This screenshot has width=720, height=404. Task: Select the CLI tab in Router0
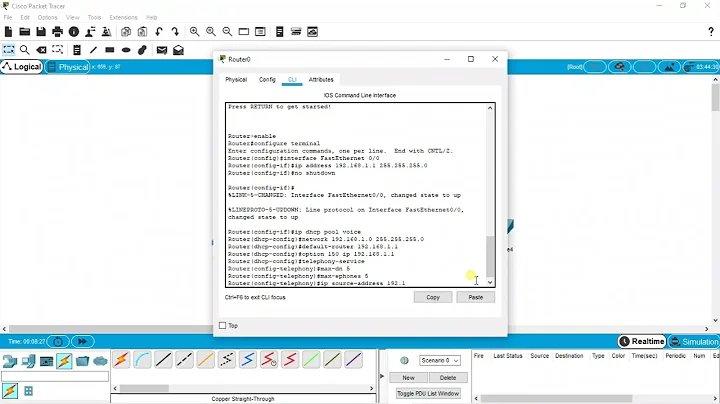point(292,79)
